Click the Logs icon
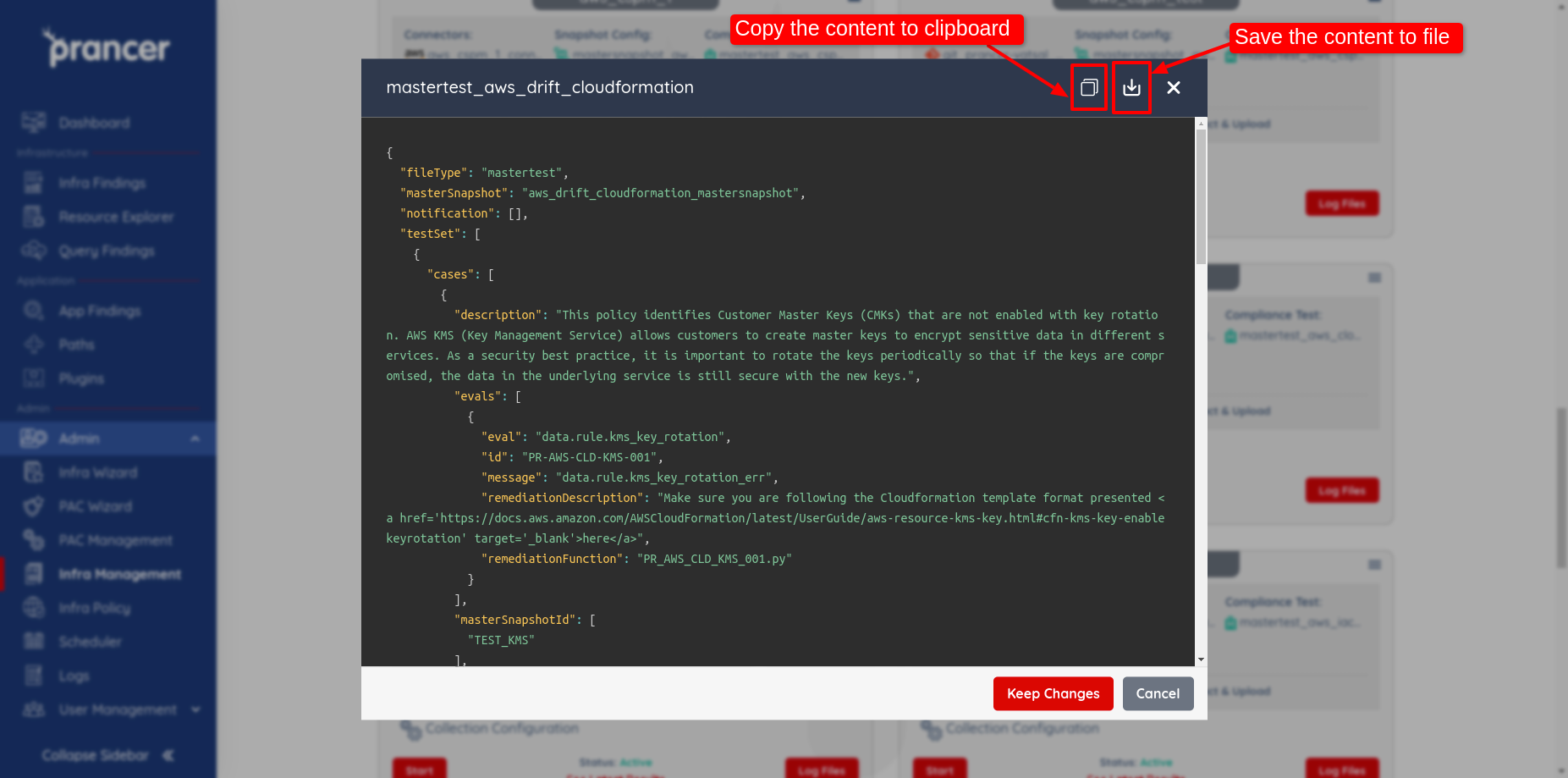 click(34, 676)
